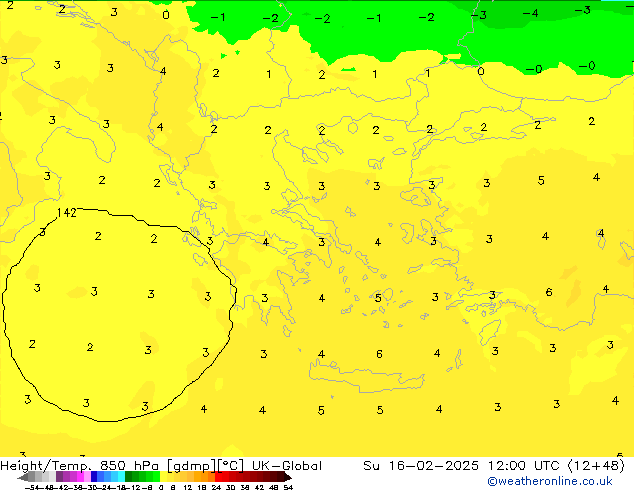Select the 850 hPa level text
This screenshot has width=634, height=490.
click(x=129, y=466)
